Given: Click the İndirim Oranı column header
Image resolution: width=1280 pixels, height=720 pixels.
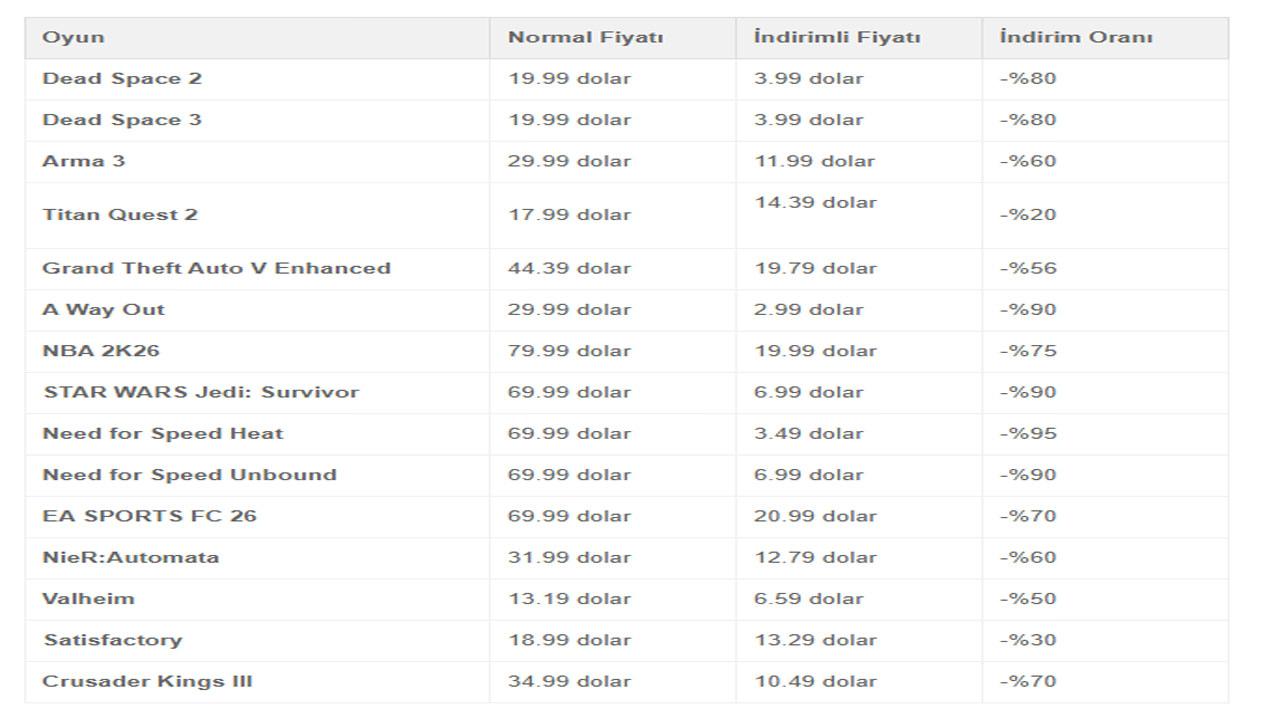Looking at the screenshot, I should point(1075,38).
